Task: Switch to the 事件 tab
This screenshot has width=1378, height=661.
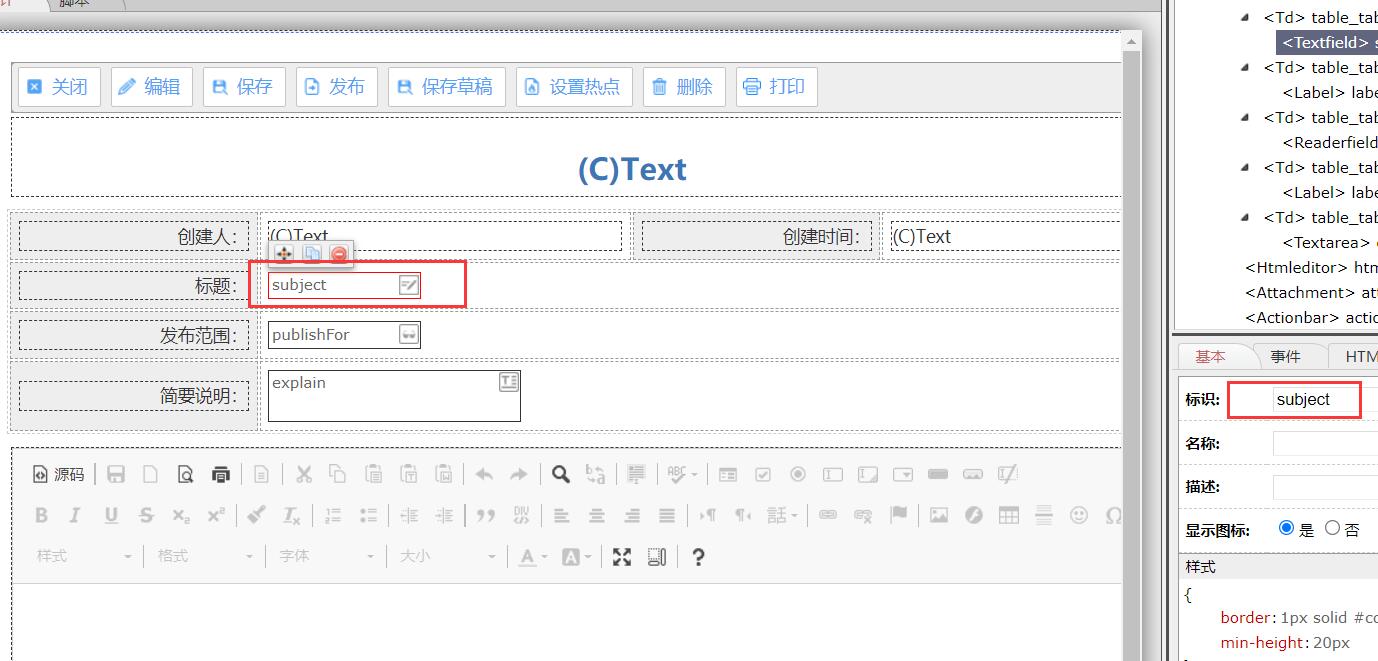Action: 1285,356
